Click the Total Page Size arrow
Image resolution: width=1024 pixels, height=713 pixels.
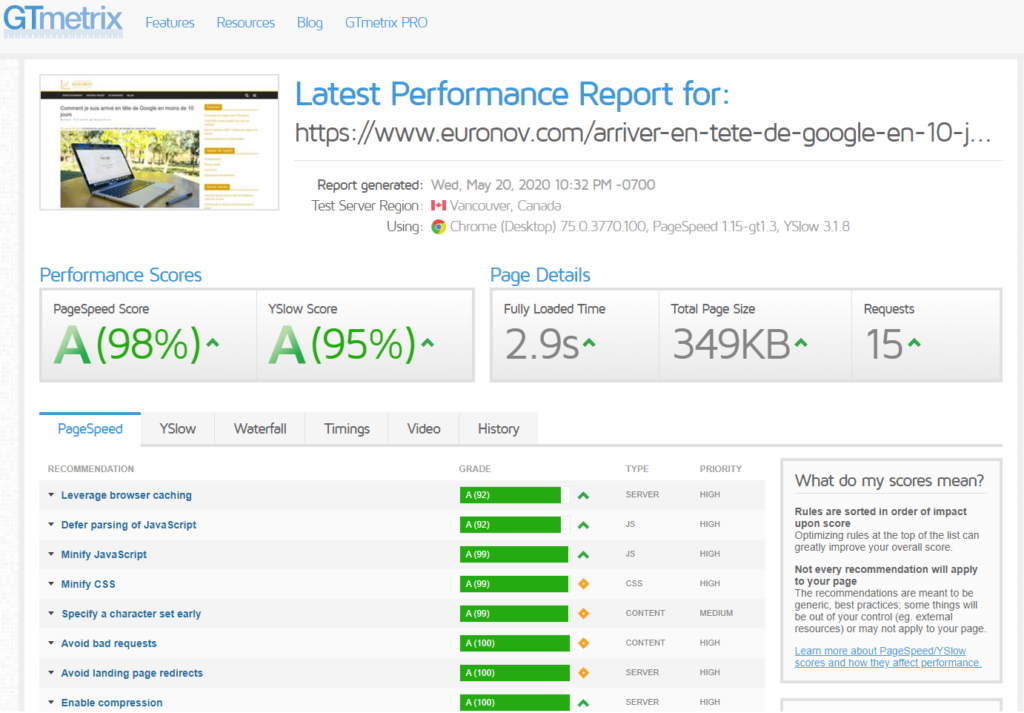point(801,342)
